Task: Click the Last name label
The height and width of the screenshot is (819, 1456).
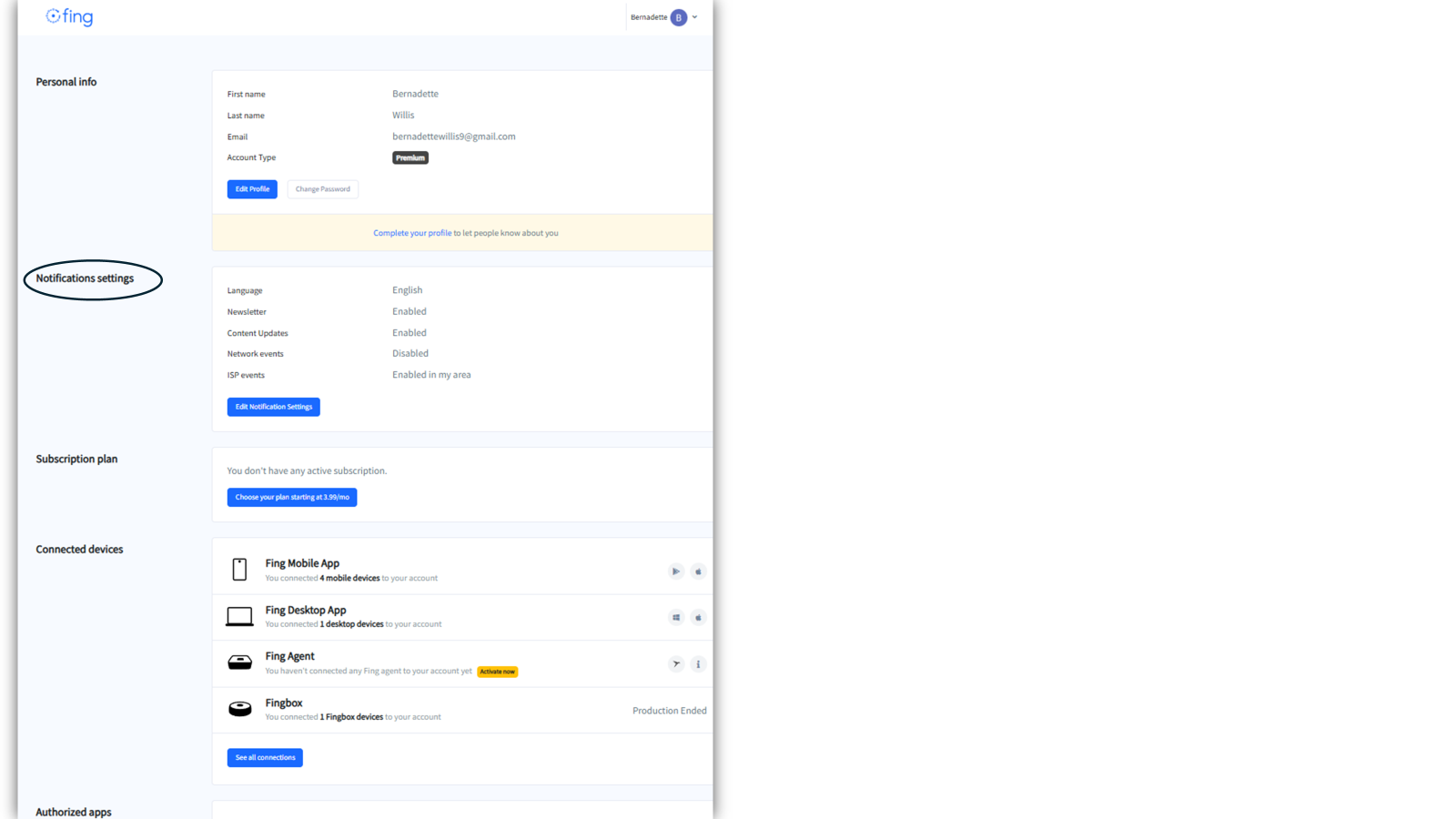Action: click(x=246, y=116)
